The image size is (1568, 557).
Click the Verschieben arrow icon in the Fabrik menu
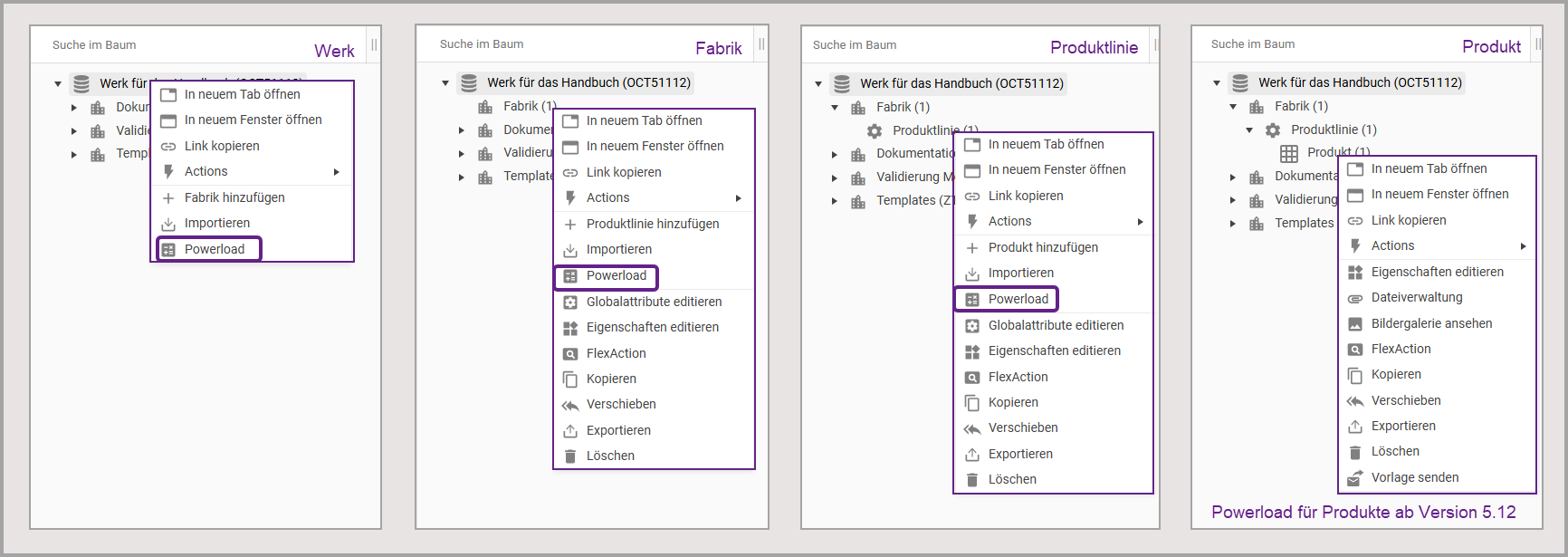point(570,405)
